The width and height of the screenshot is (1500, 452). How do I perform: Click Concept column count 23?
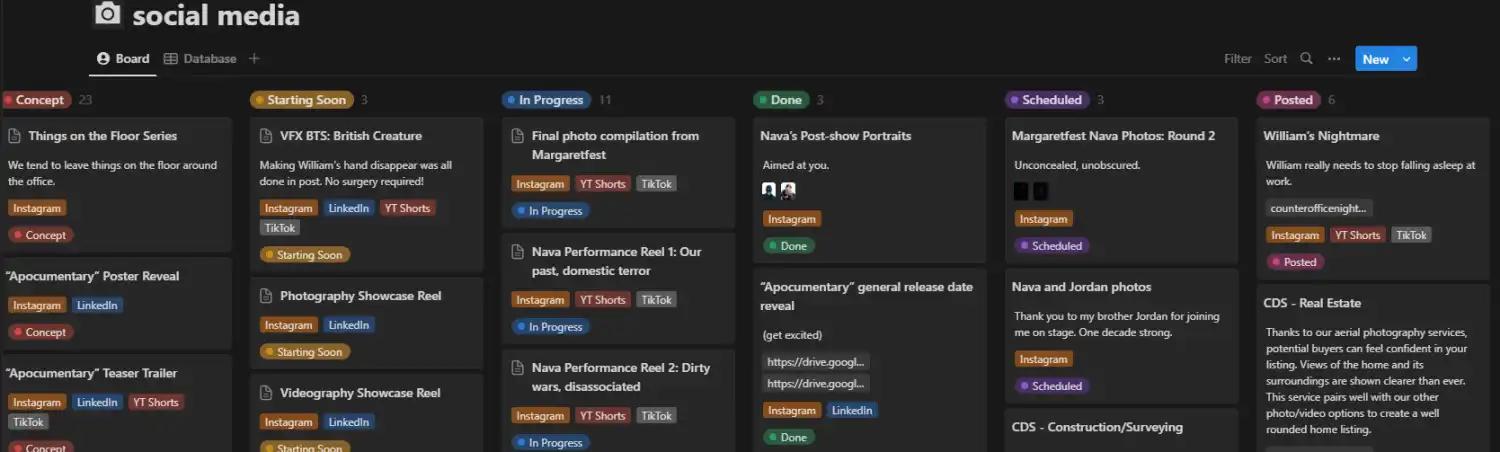coord(85,100)
